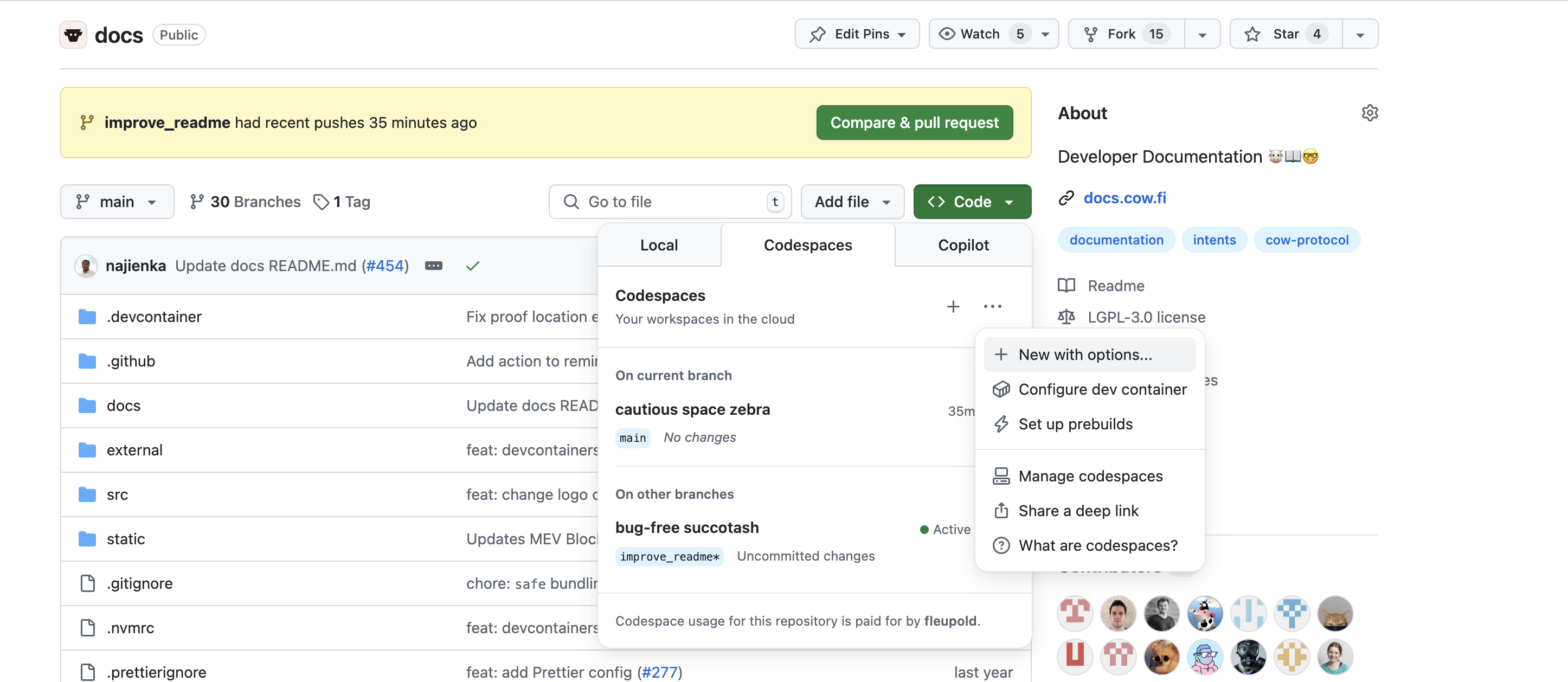Click the documentation topic tag
The height and width of the screenshot is (682, 1568).
click(x=1116, y=240)
